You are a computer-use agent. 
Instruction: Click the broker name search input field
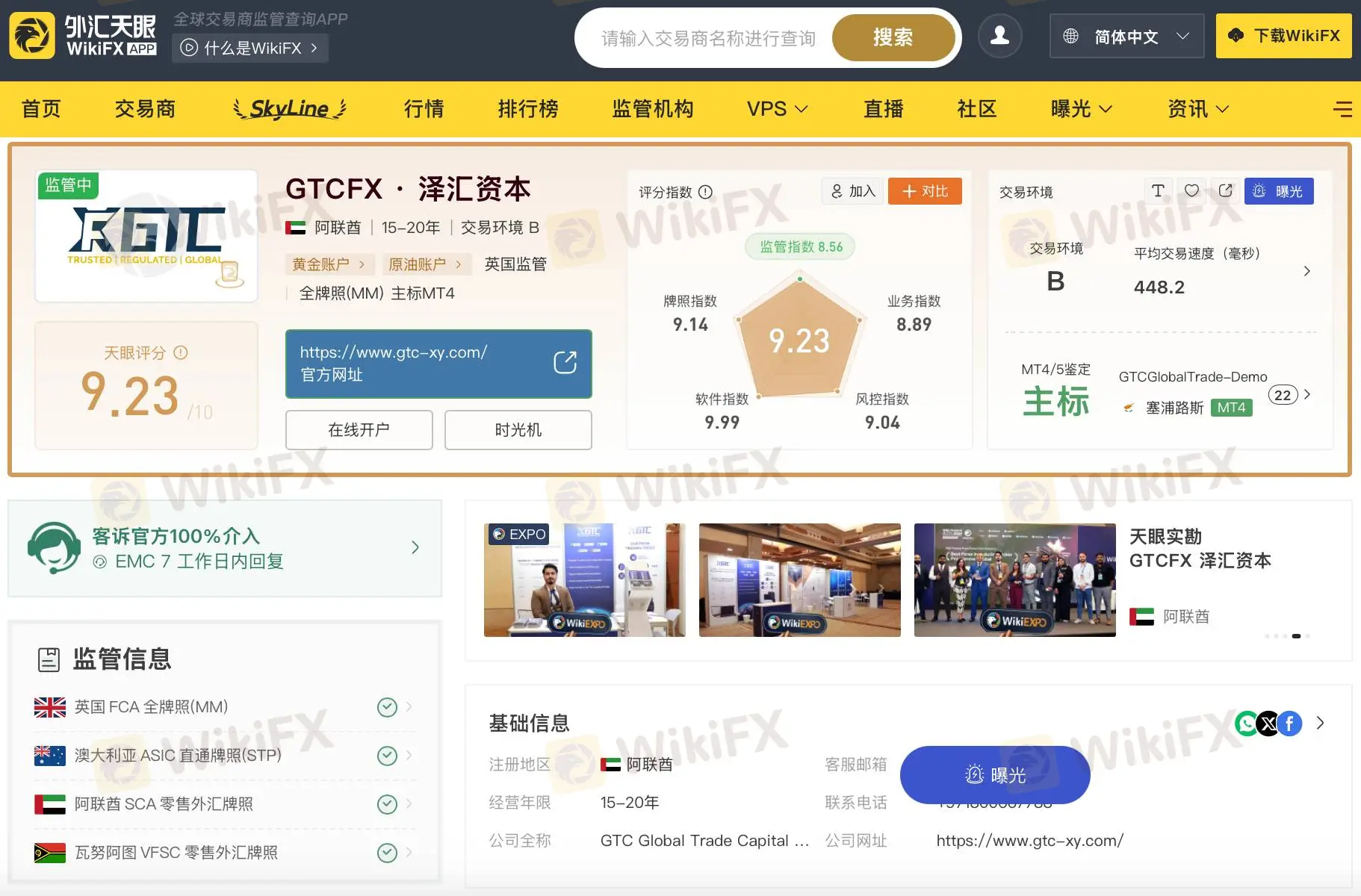(708, 38)
